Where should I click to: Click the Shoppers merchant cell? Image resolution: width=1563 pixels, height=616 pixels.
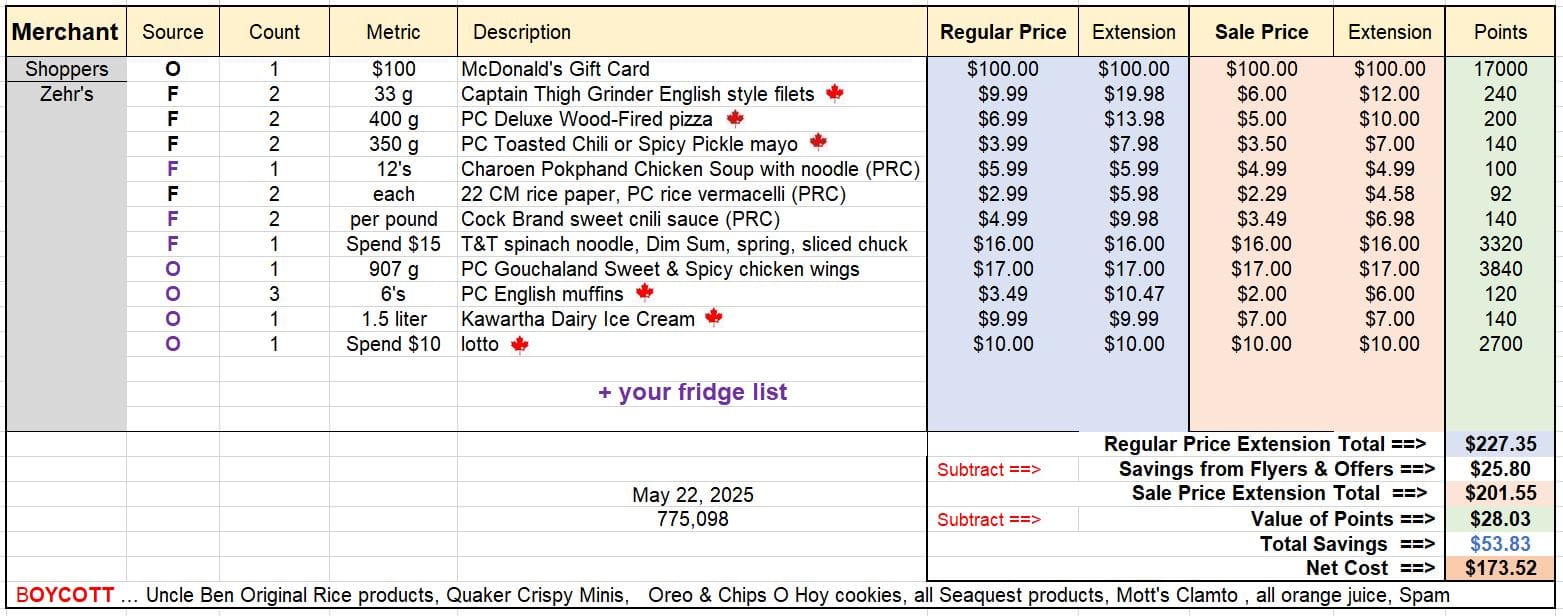coord(66,69)
